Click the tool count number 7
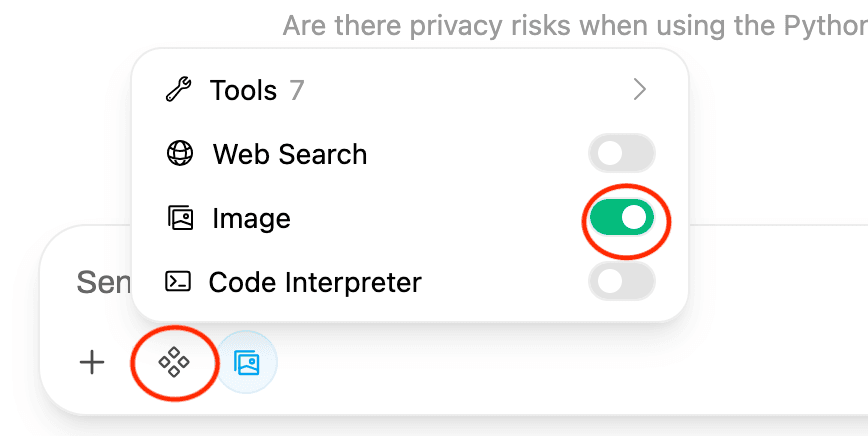The width and height of the screenshot is (868, 436). (x=297, y=91)
